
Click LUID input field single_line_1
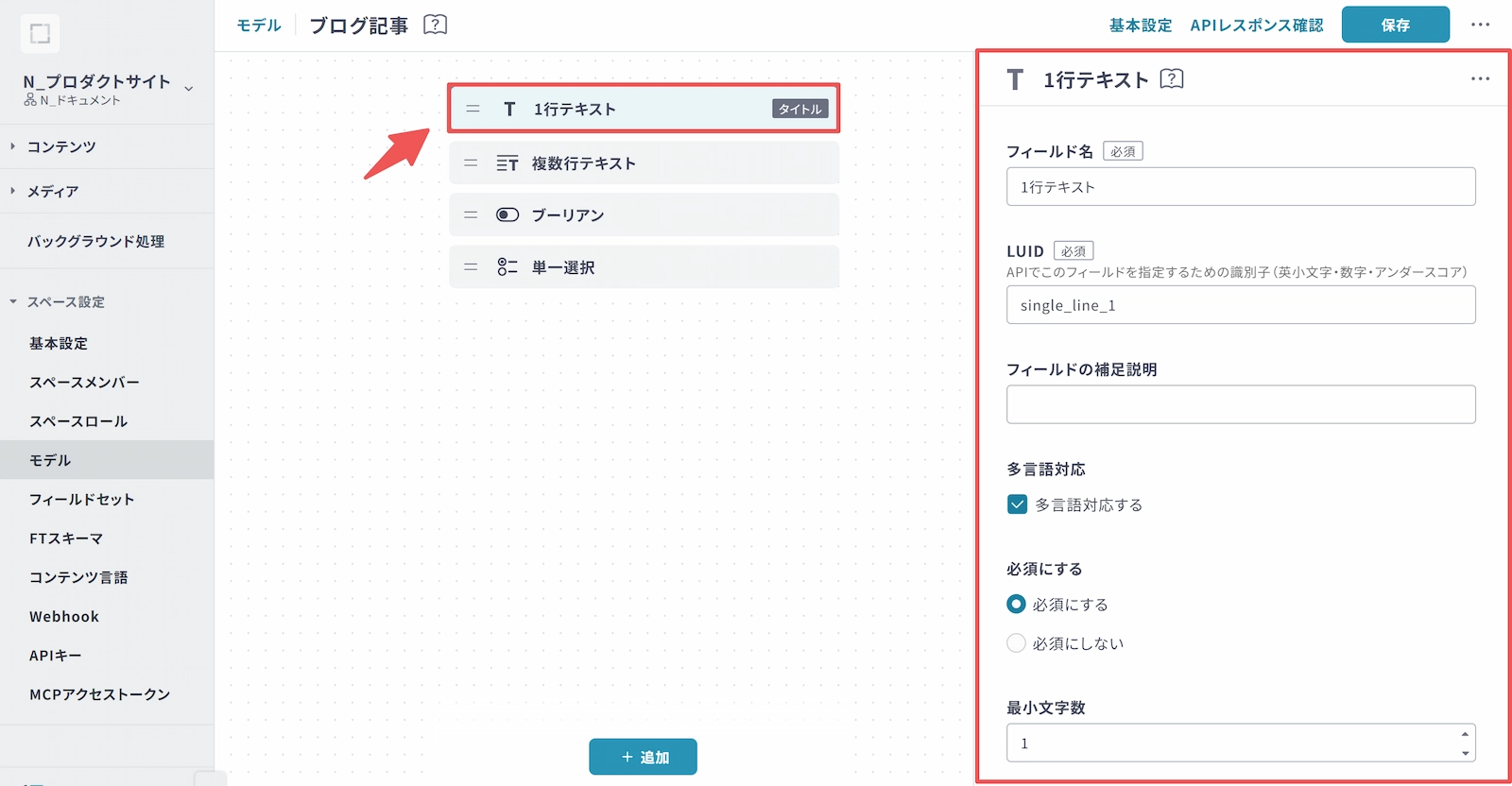click(1240, 305)
